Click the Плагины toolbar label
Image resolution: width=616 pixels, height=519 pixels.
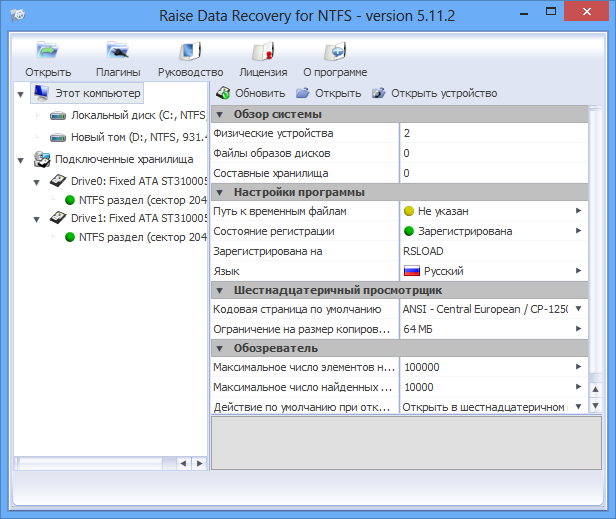click(x=118, y=72)
